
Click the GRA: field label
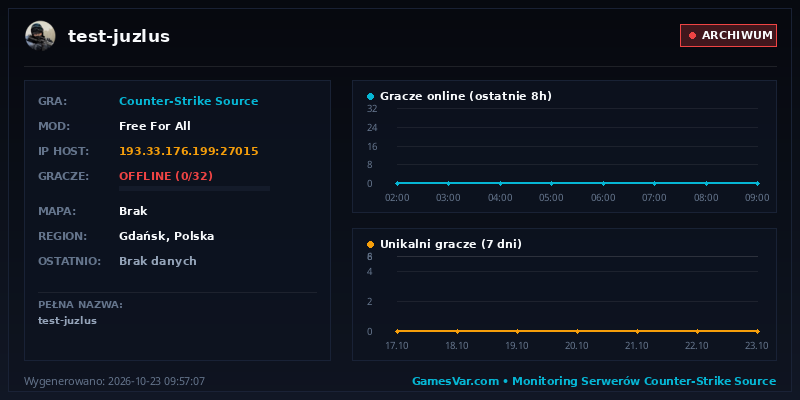53,101
